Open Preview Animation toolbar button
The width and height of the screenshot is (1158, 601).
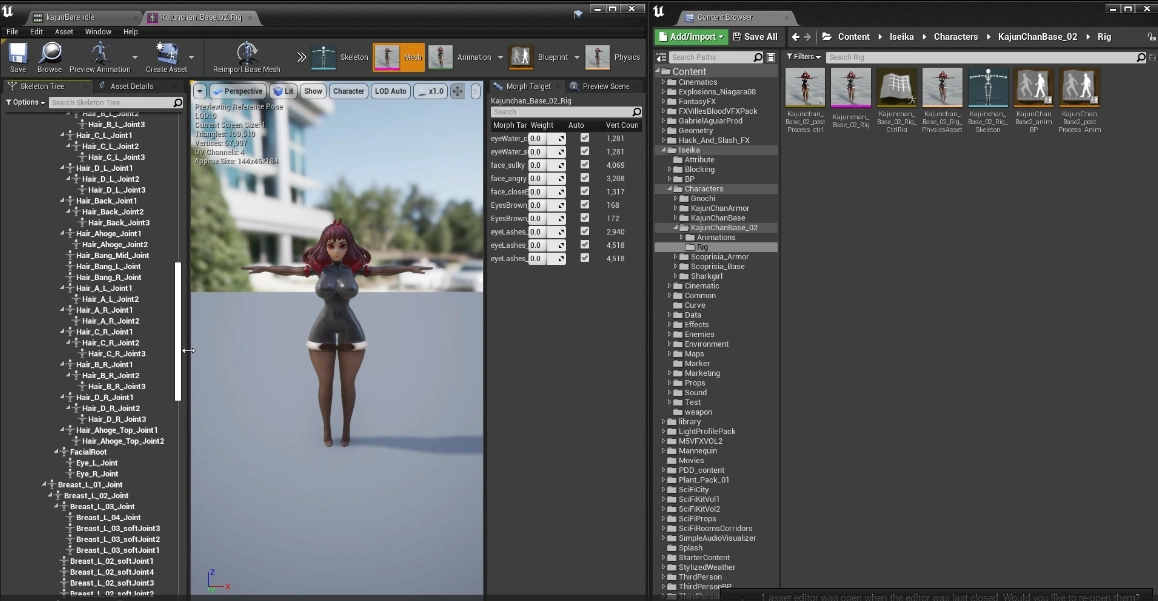pos(100,57)
